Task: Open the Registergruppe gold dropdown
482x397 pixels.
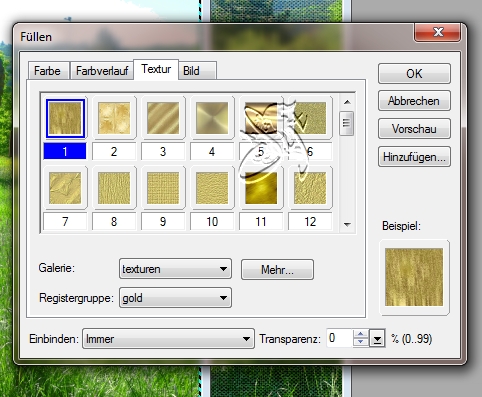Action: [x=175, y=297]
